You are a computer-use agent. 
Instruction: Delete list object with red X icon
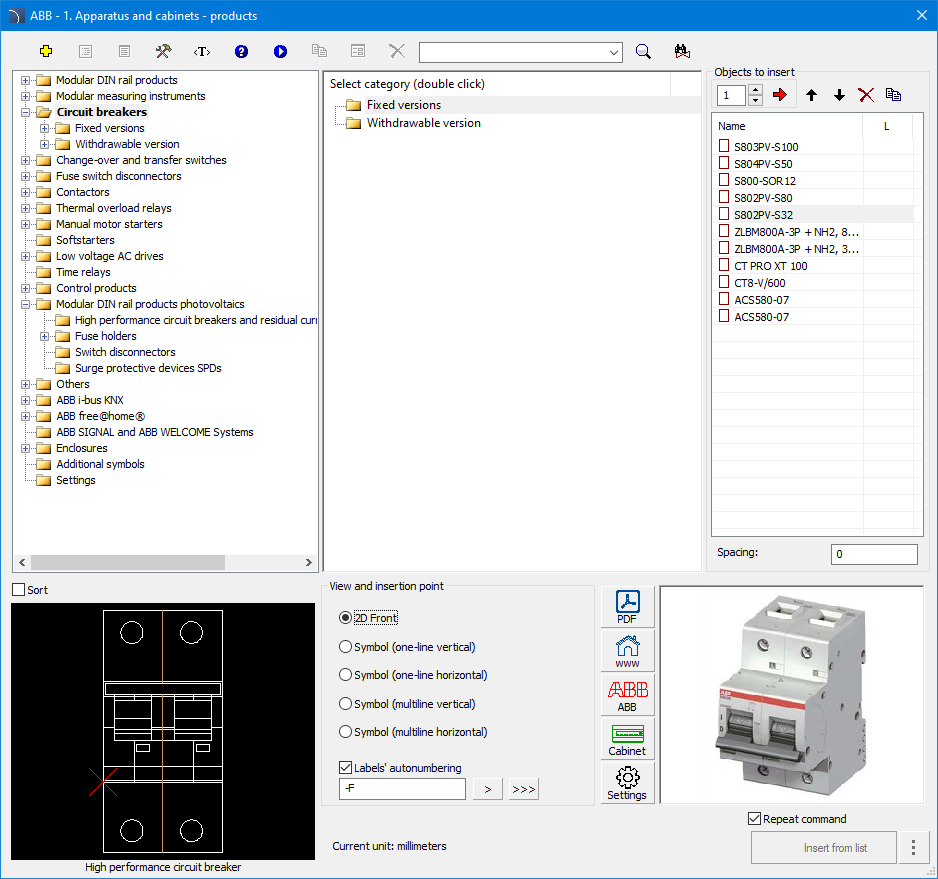[866, 95]
